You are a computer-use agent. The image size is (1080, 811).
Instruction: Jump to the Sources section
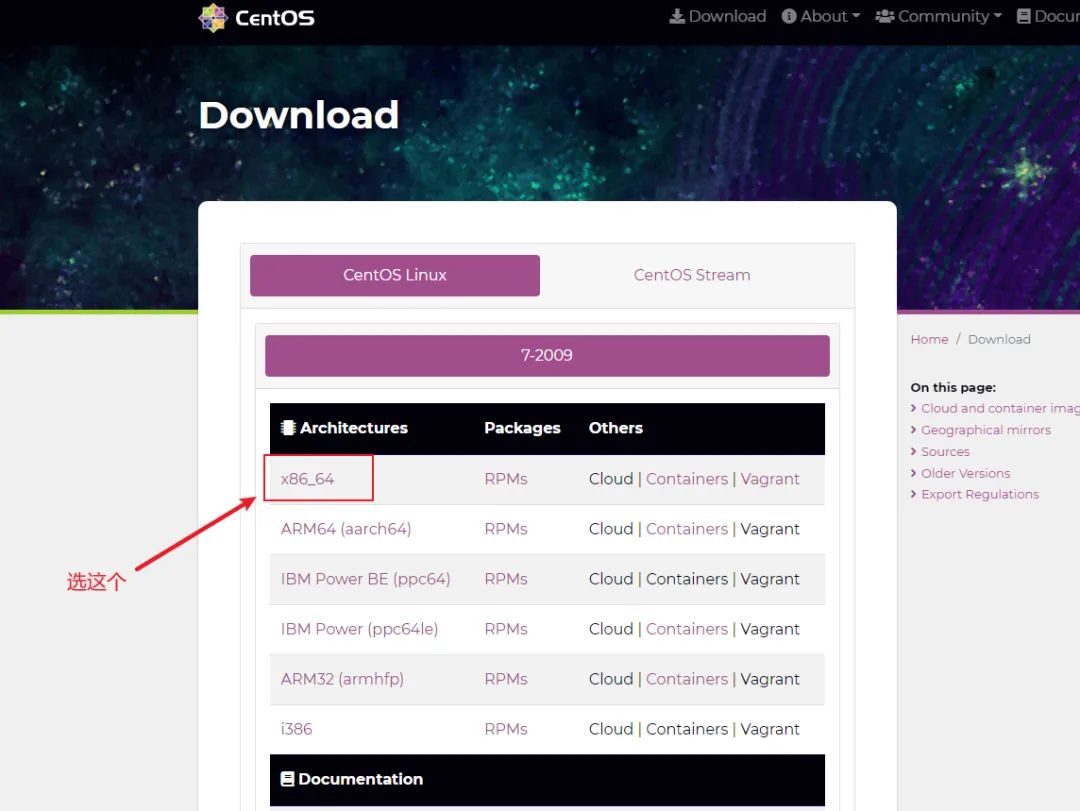(x=945, y=452)
